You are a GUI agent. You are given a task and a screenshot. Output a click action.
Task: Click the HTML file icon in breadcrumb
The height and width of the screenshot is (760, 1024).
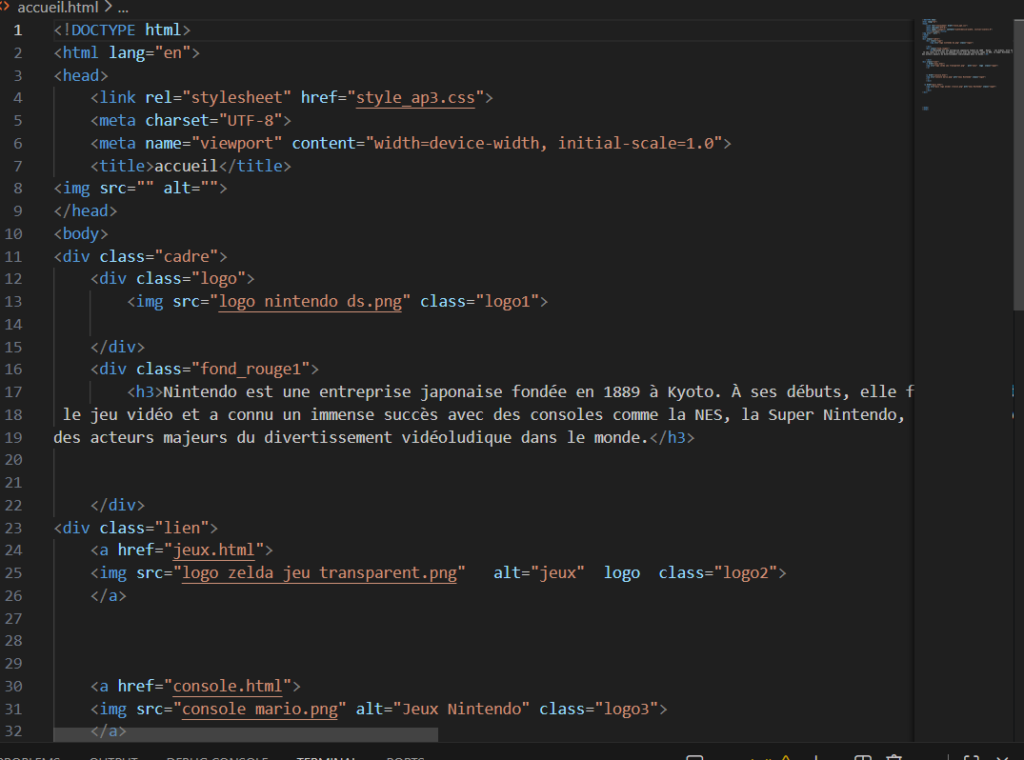click(5, 7)
